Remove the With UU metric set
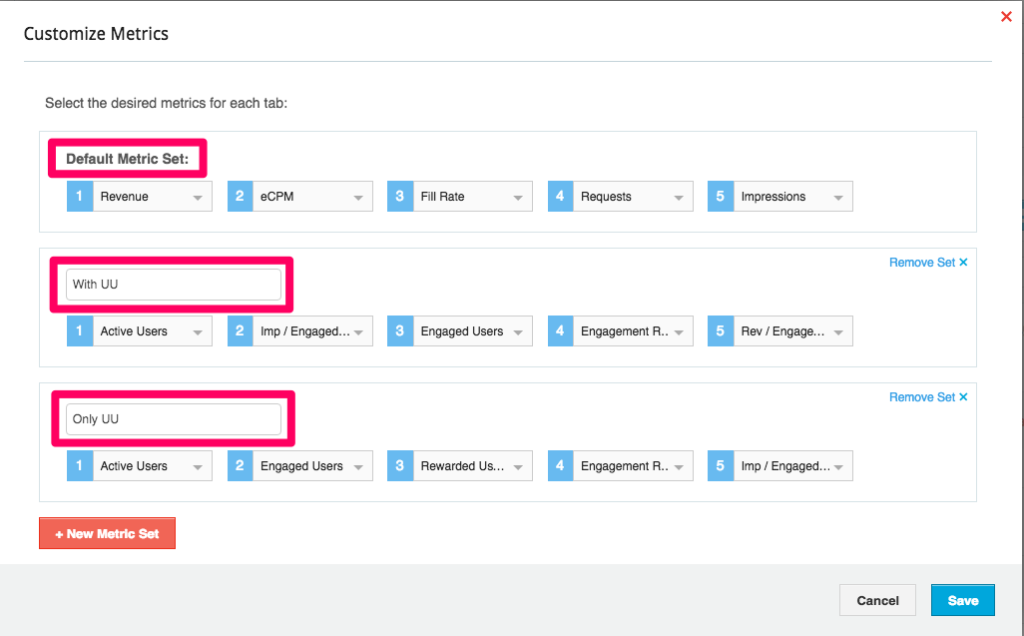 [x=927, y=263]
